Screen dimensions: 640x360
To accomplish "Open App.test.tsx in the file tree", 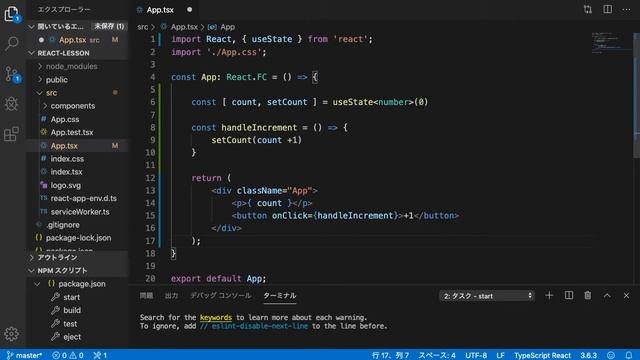I will 72,132.
